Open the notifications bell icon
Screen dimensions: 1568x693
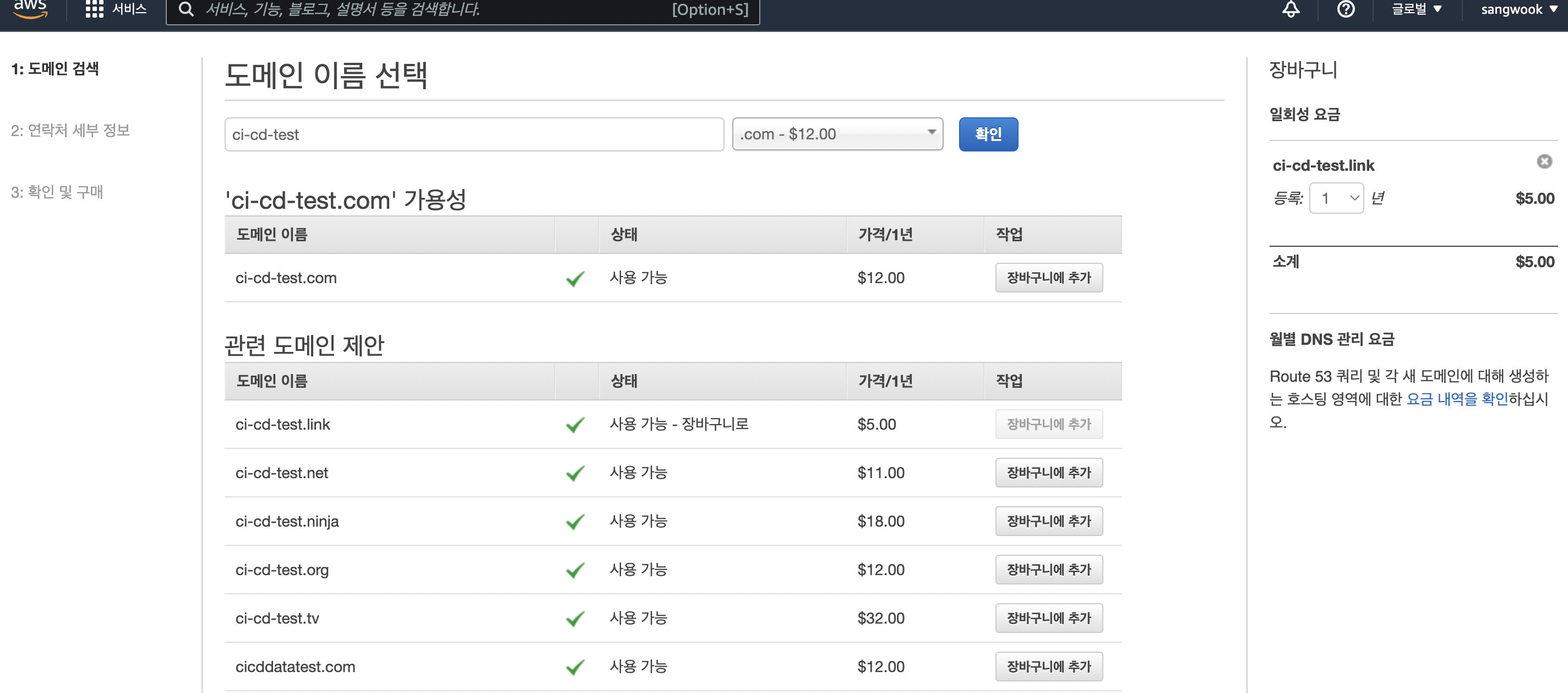[x=1291, y=9]
